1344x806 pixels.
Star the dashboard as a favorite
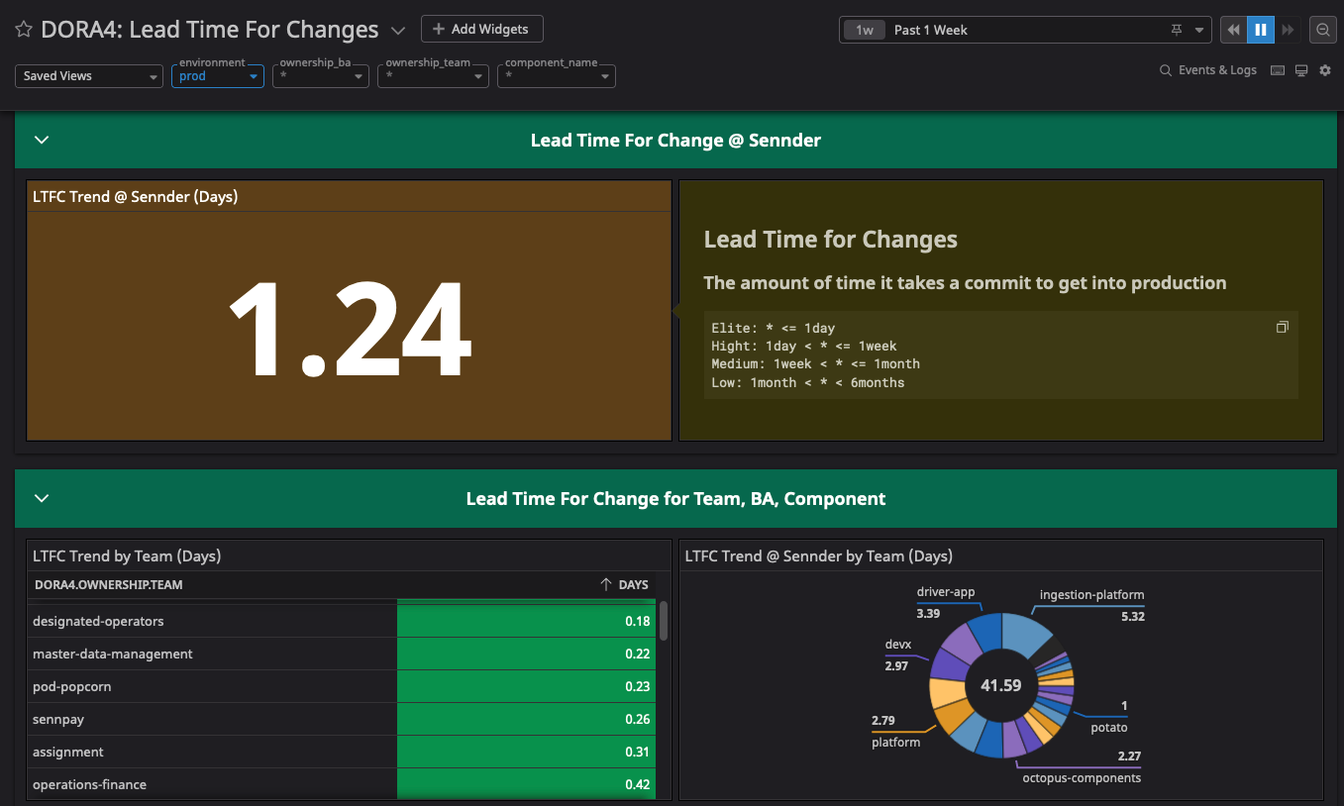click(24, 30)
